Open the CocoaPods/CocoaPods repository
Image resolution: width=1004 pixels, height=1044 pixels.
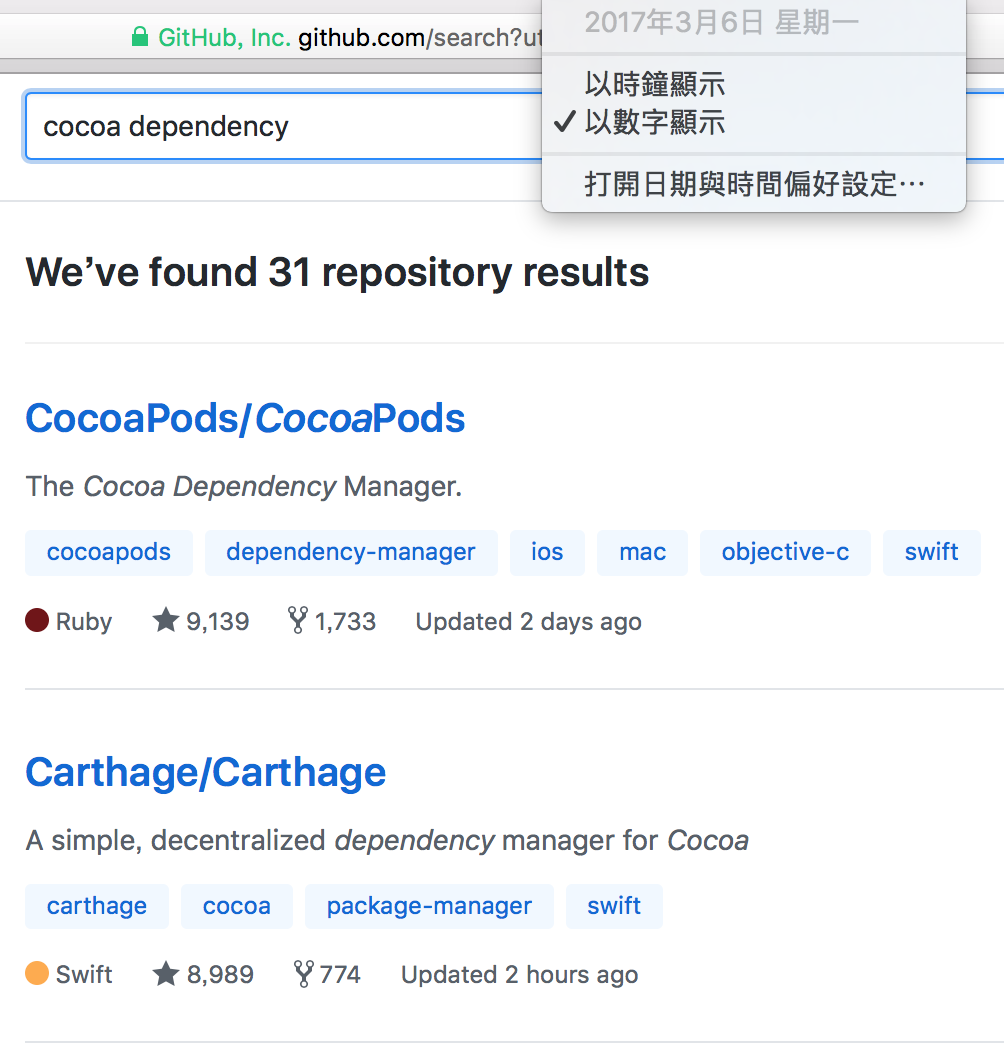[x=245, y=418]
